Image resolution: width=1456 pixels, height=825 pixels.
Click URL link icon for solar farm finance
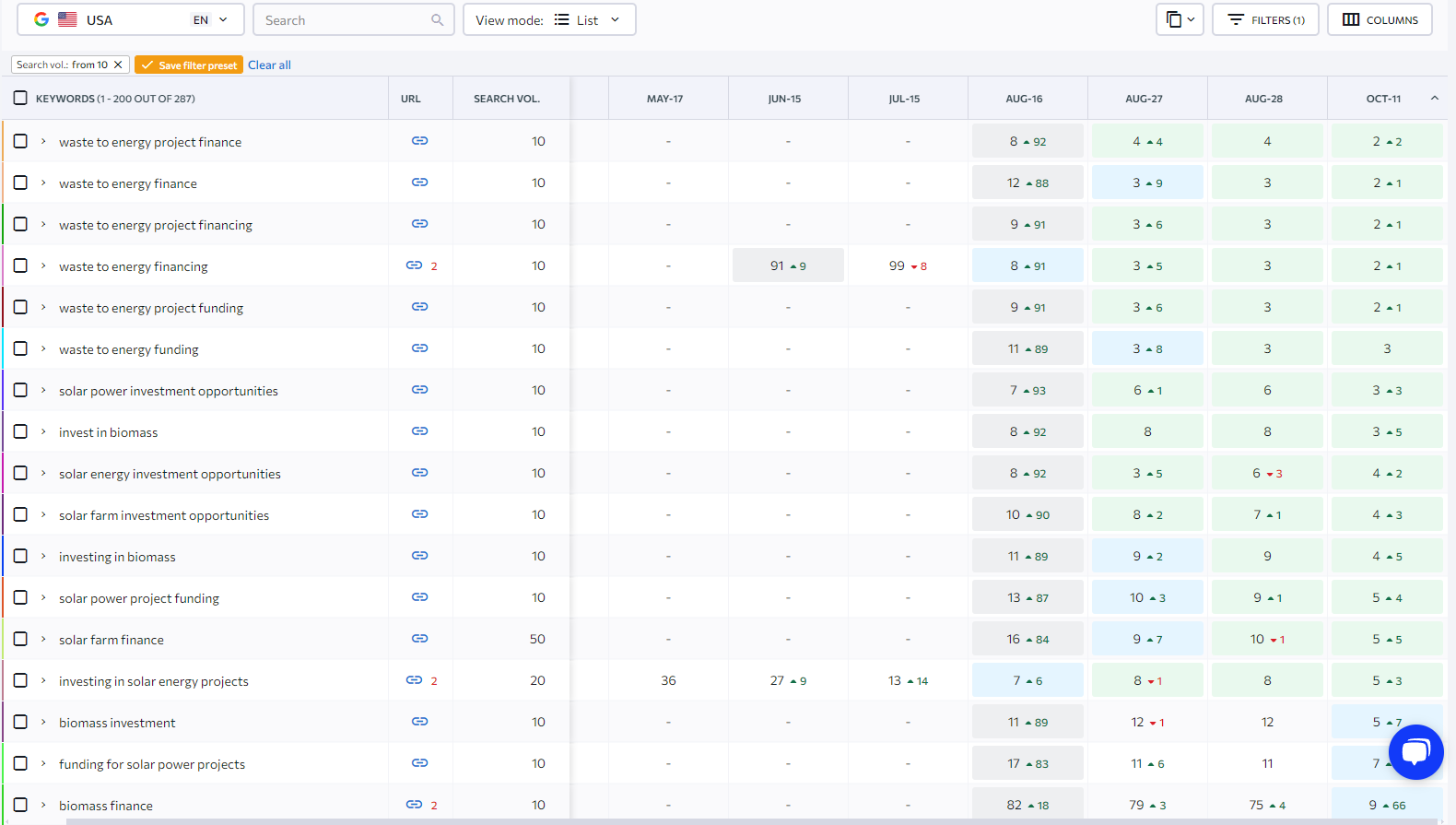[x=419, y=639]
